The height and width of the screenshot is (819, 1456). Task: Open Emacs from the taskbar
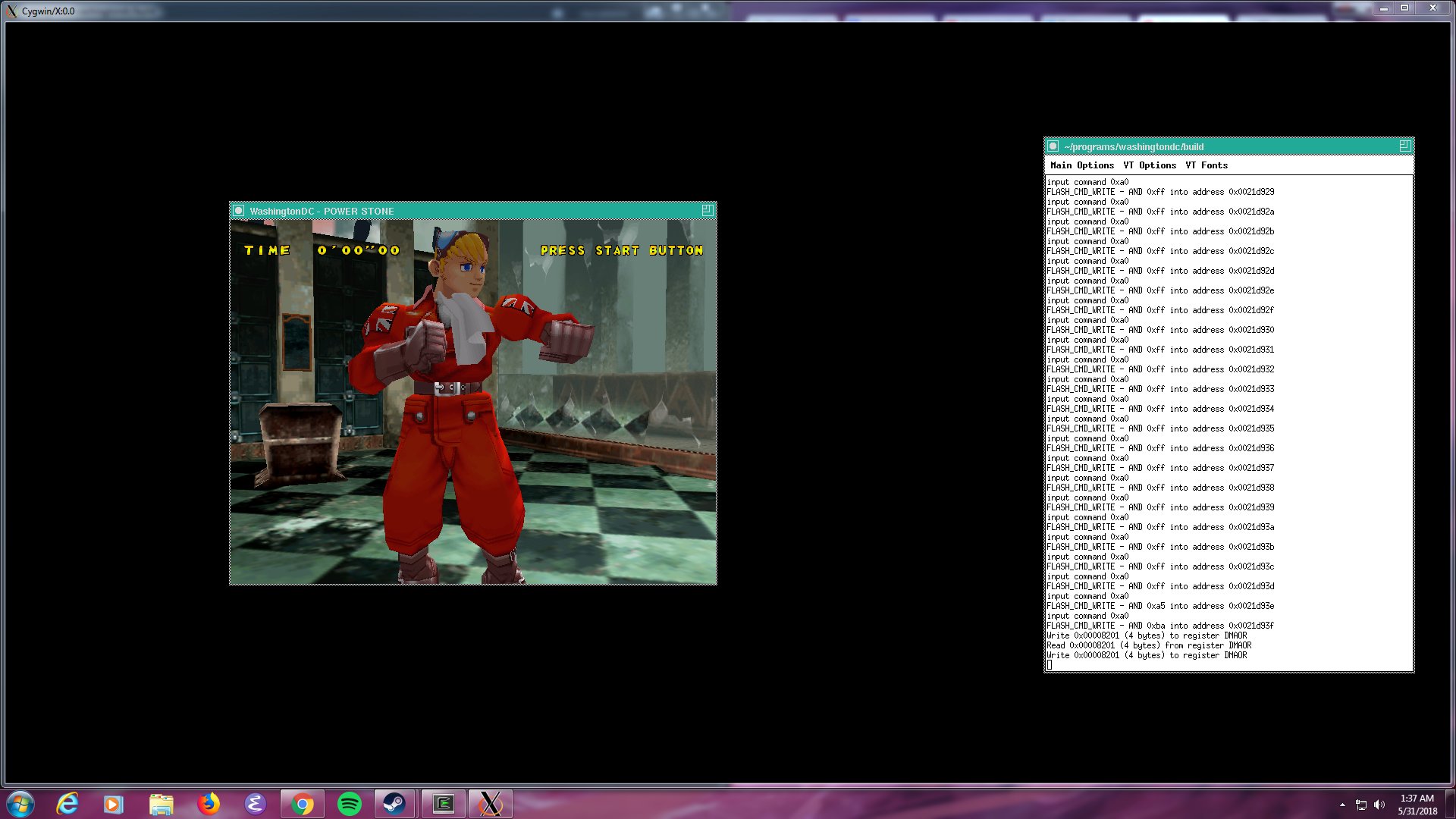click(x=255, y=804)
